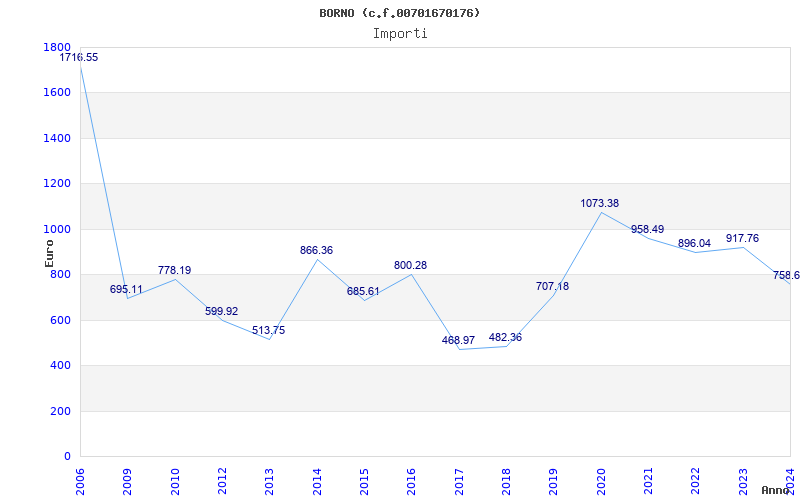Viewport: 800px width, 500px height.
Task: Select the 695.11 data label
Action: [127, 290]
